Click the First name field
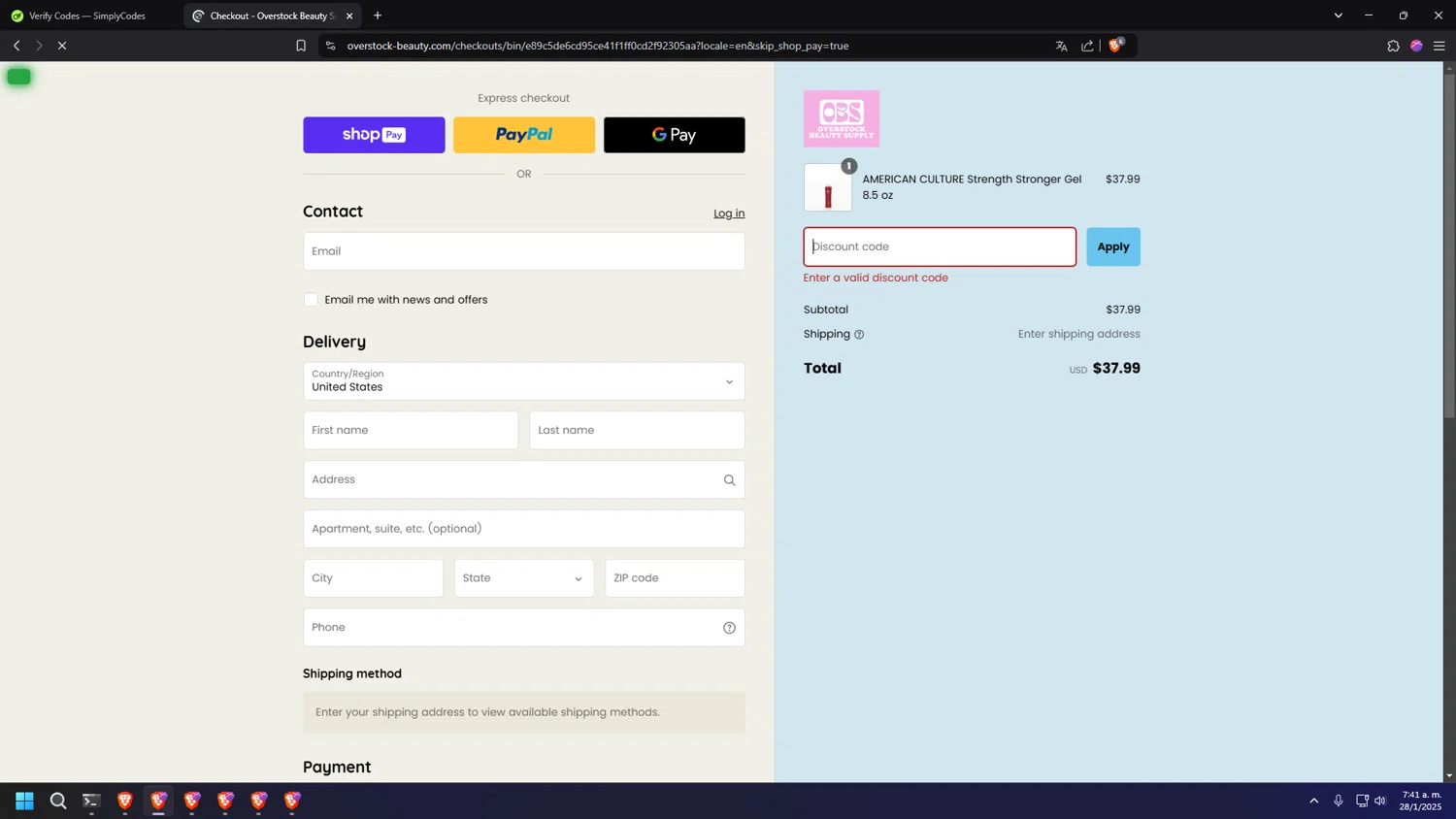This screenshot has height=819, width=1456. (x=411, y=430)
